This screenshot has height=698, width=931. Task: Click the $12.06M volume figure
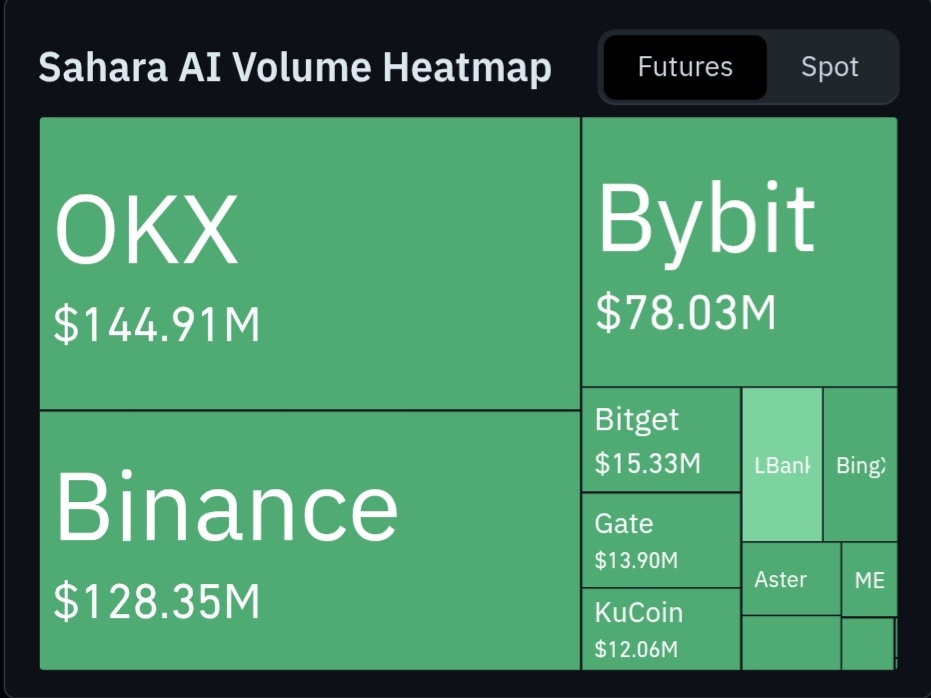coord(636,648)
